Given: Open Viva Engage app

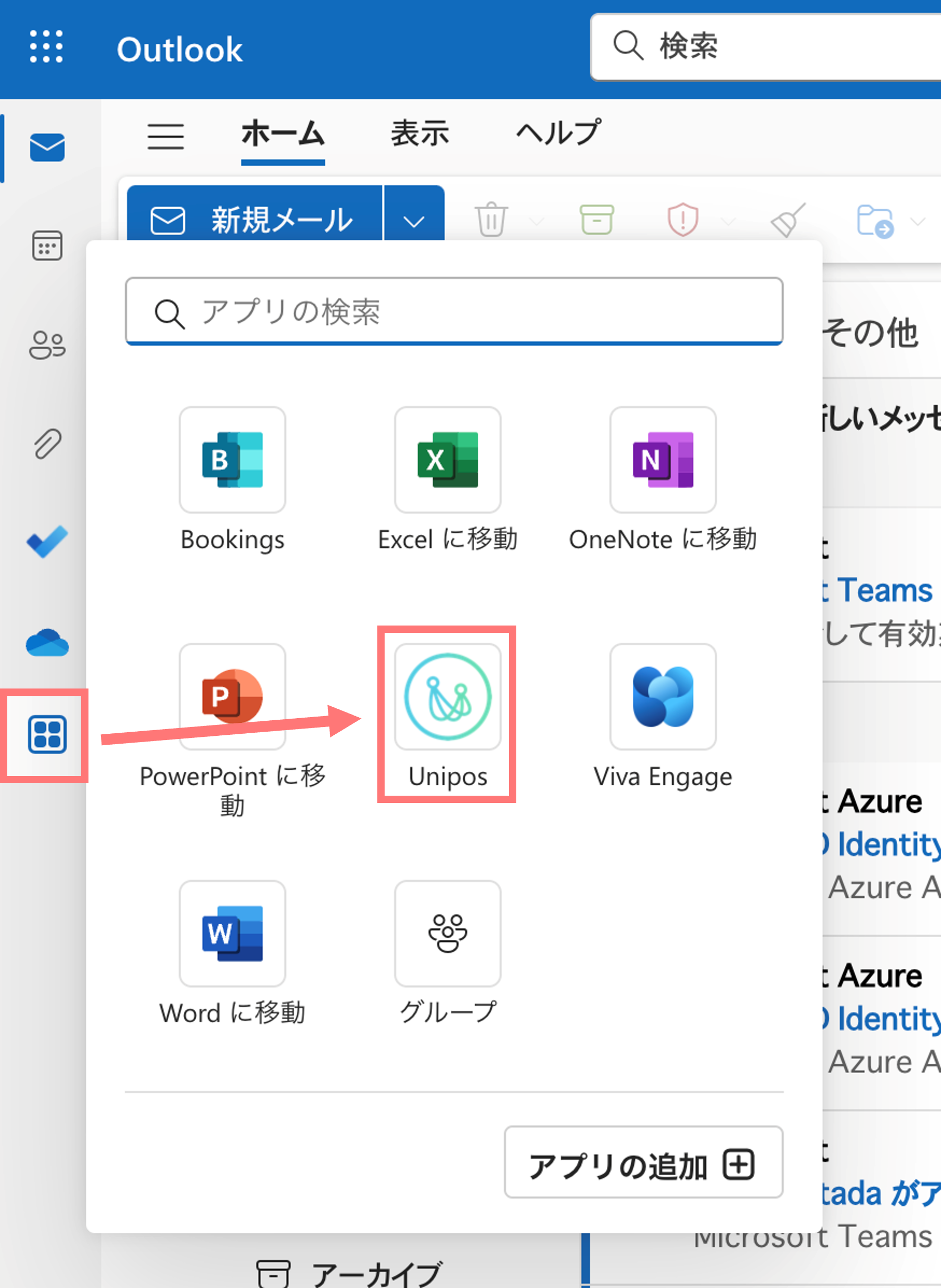Looking at the screenshot, I should [x=663, y=716].
